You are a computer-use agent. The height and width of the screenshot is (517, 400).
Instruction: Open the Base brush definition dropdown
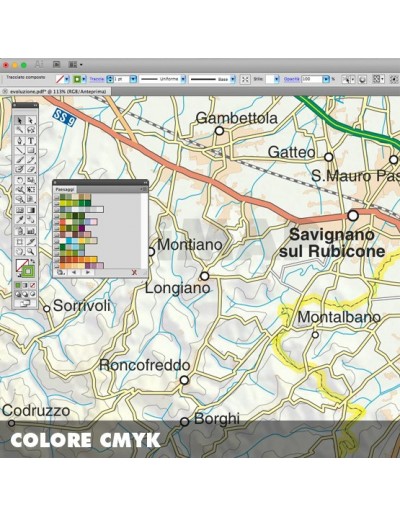(233, 79)
